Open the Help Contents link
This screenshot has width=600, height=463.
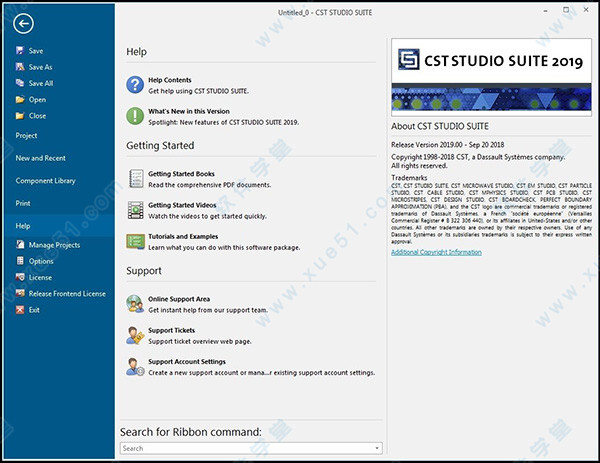coord(170,80)
